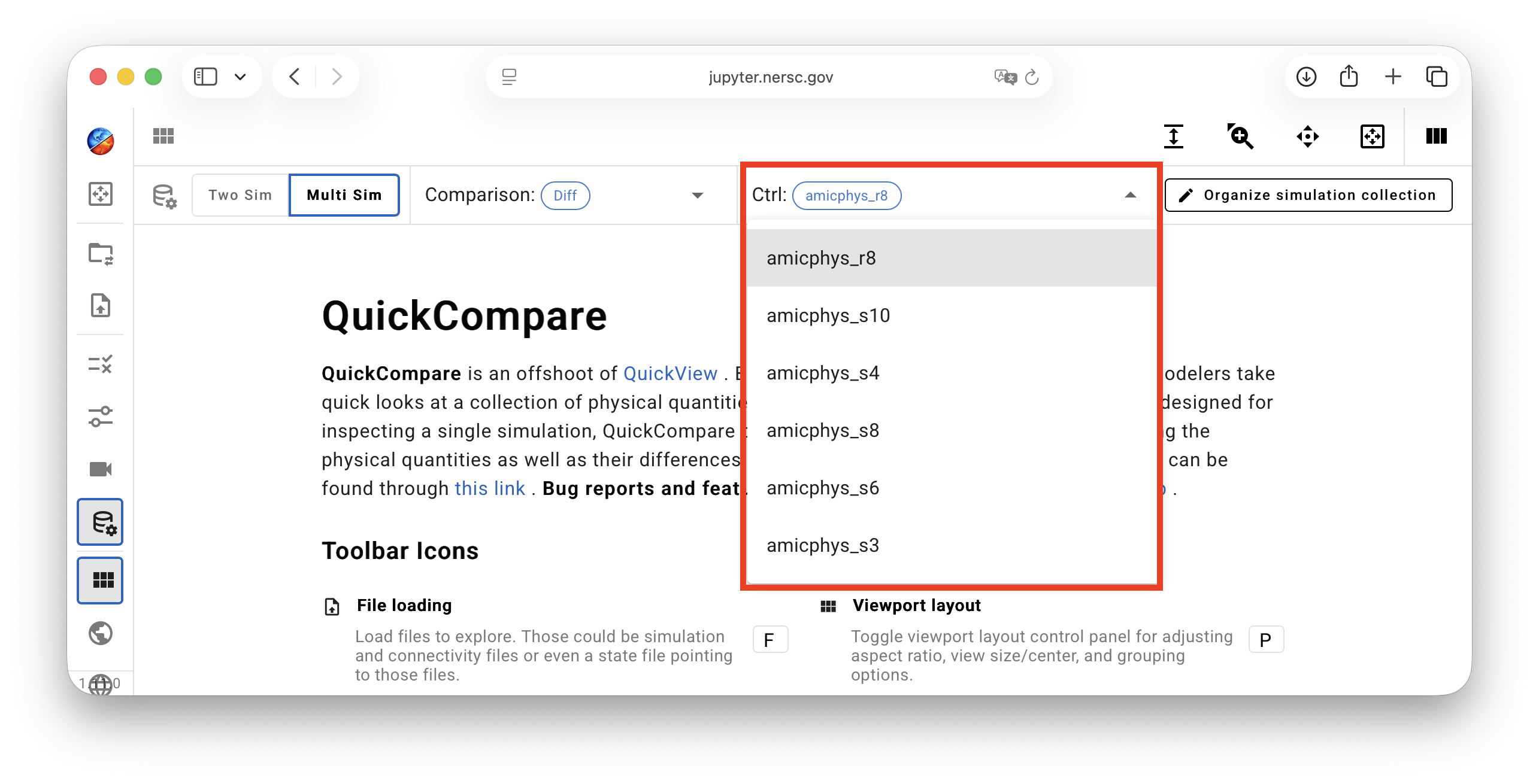Select amicphys_s10 from the list
Image resolution: width=1539 pixels, height=784 pixels.
952,315
